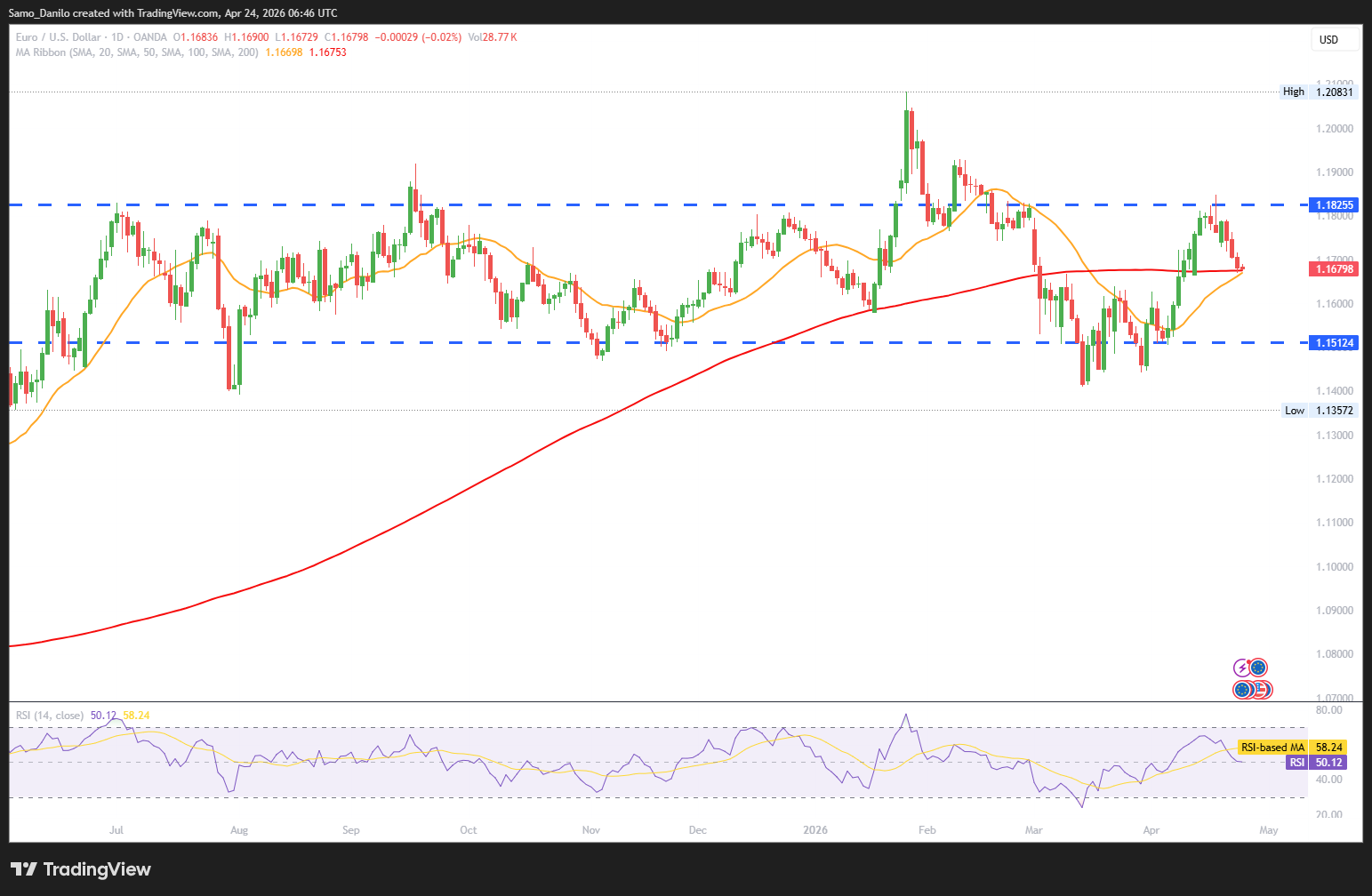Click the upper EU flag event icon

tap(1257, 668)
